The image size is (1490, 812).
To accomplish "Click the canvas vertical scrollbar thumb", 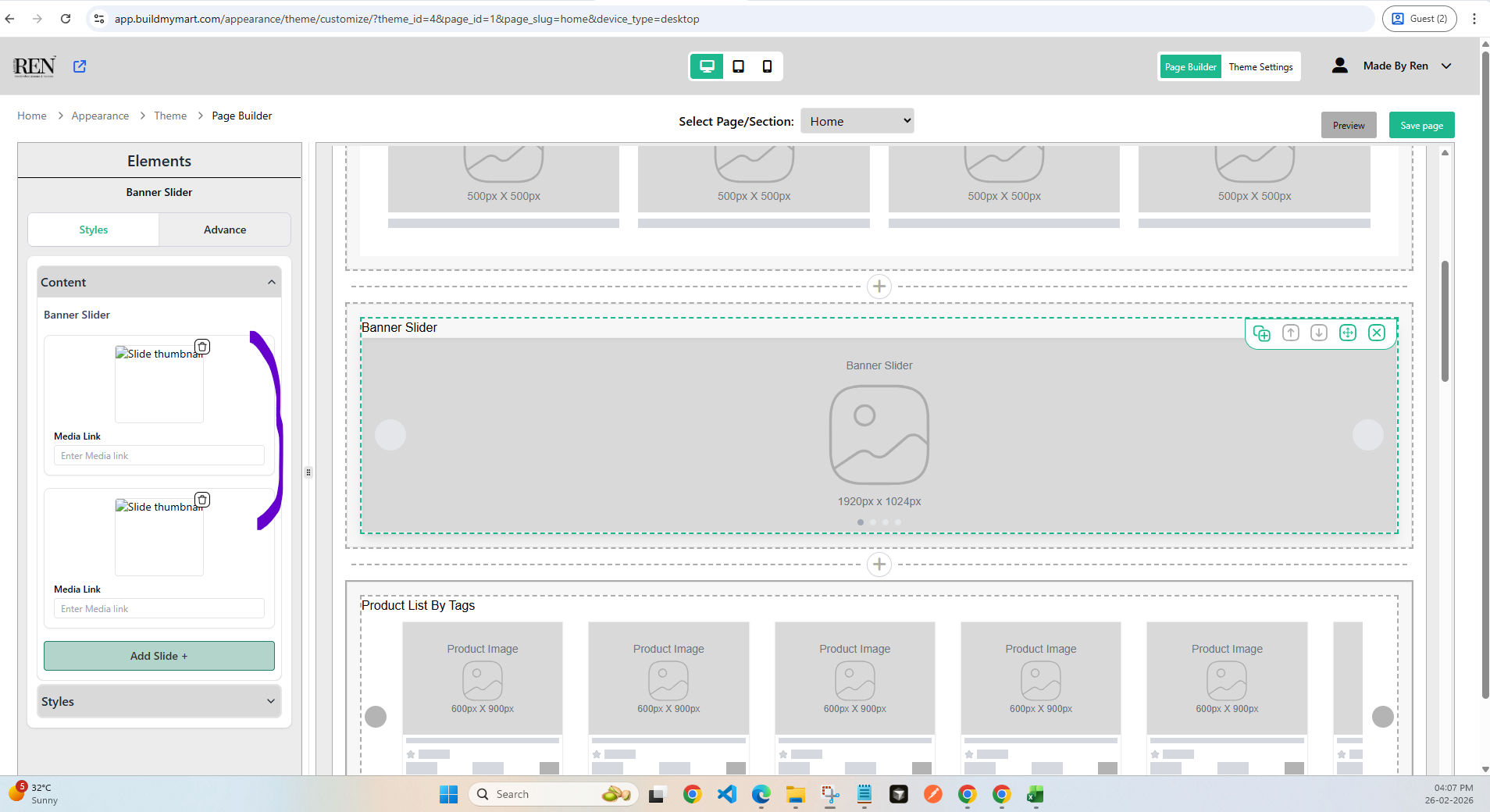I will point(1445,321).
